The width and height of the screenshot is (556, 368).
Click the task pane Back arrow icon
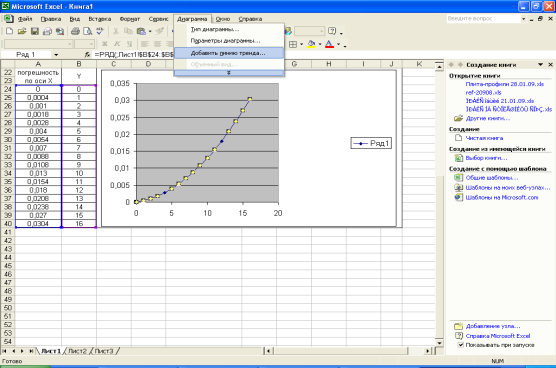[x=451, y=65]
